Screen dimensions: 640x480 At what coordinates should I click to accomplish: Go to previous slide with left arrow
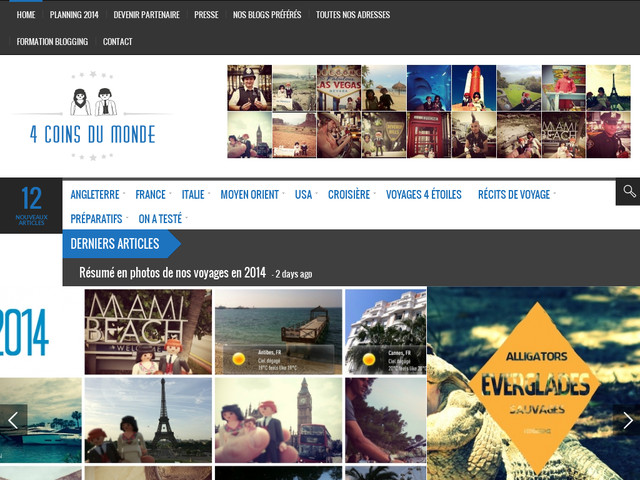[13, 420]
